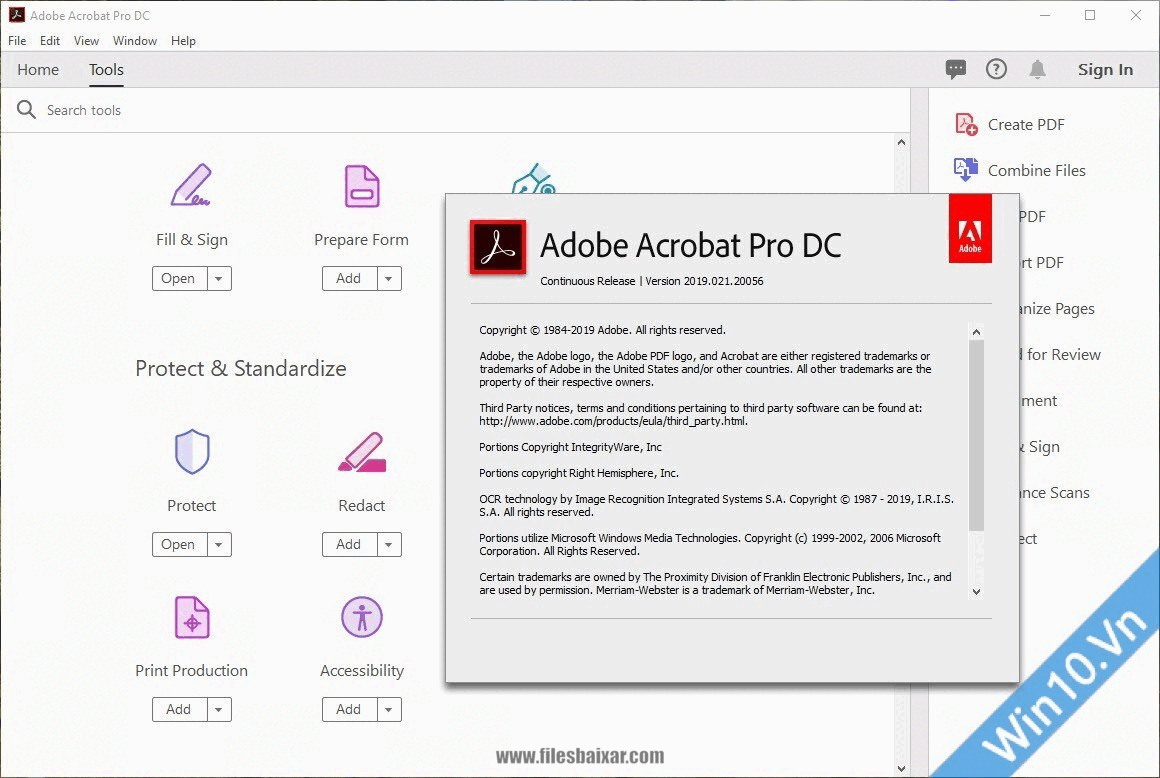Viewport: 1160px width, 778px height.
Task: Click the Portions Copyright IntegrityWare line
Action: 570,447
